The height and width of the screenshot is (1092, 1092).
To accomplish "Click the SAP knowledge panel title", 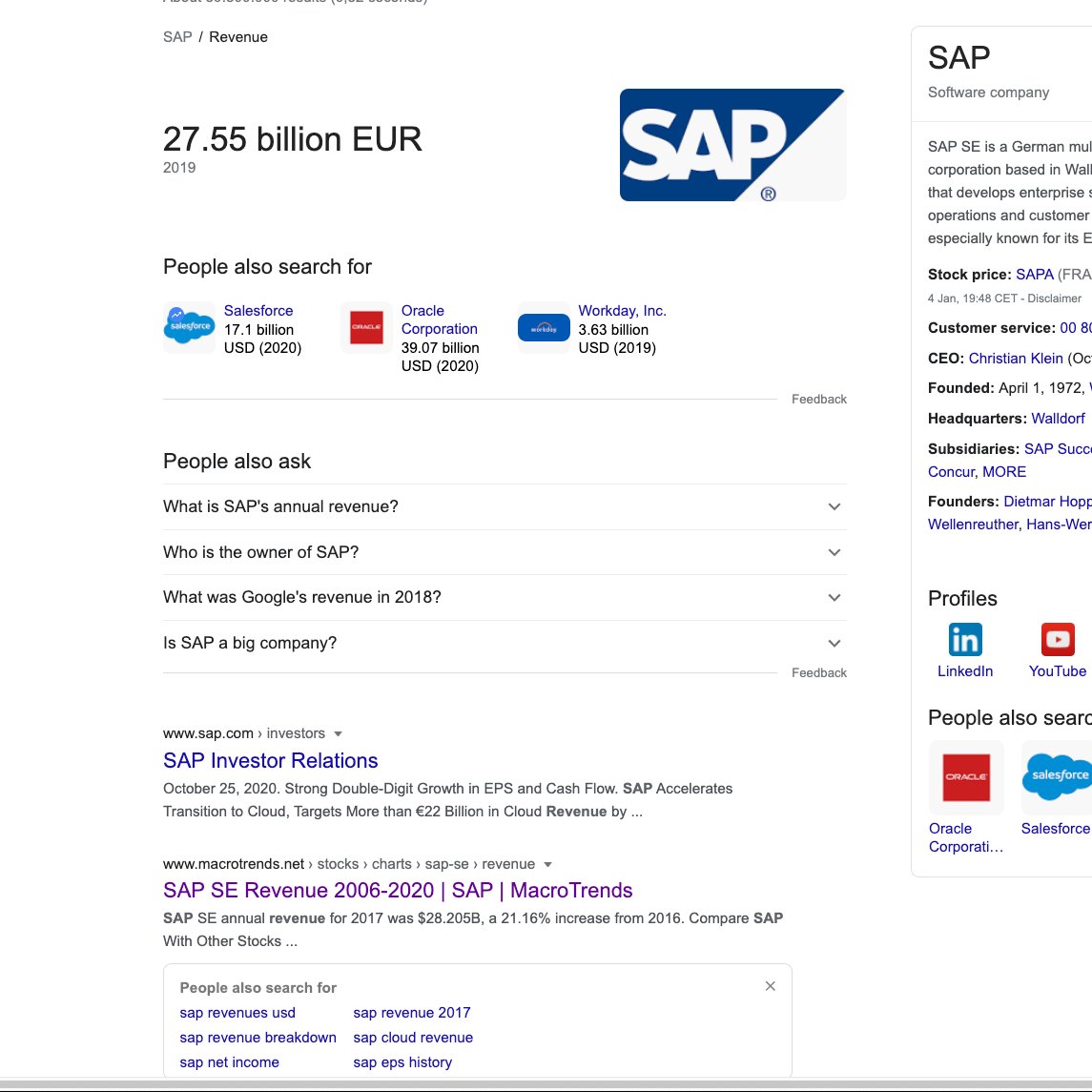I will pyautogui.click(x=959, y=57).
